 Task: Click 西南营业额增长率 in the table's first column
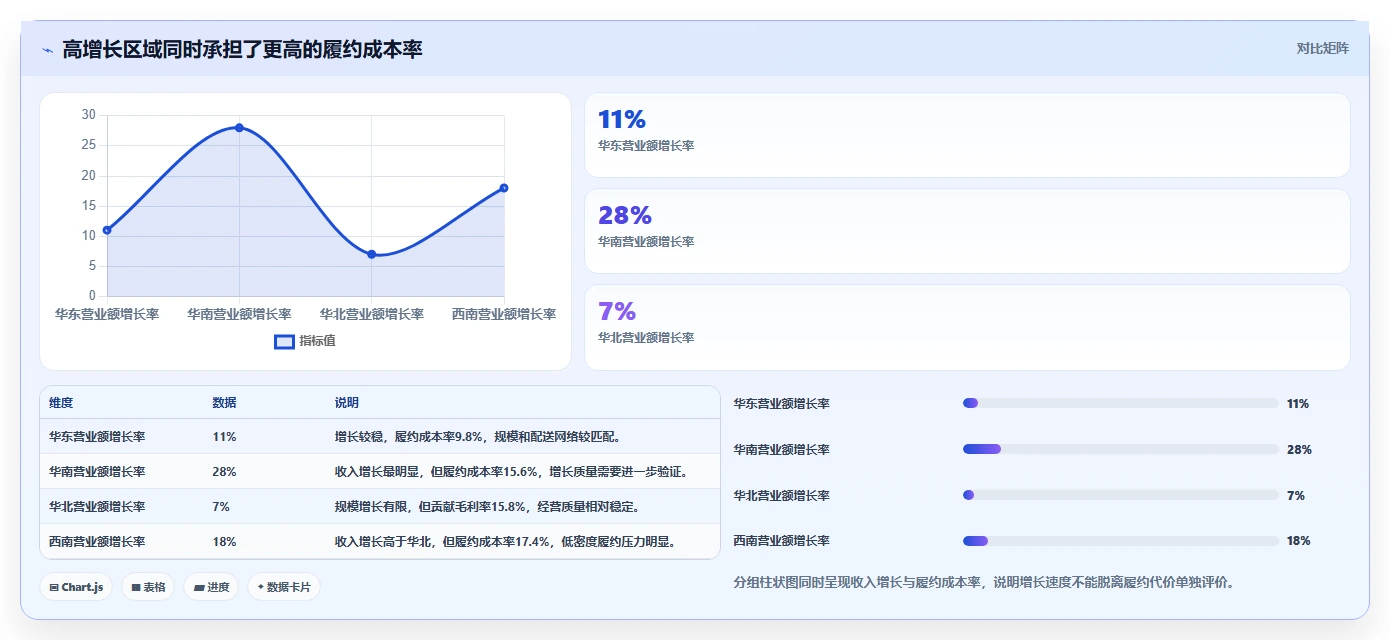point(97,542)
